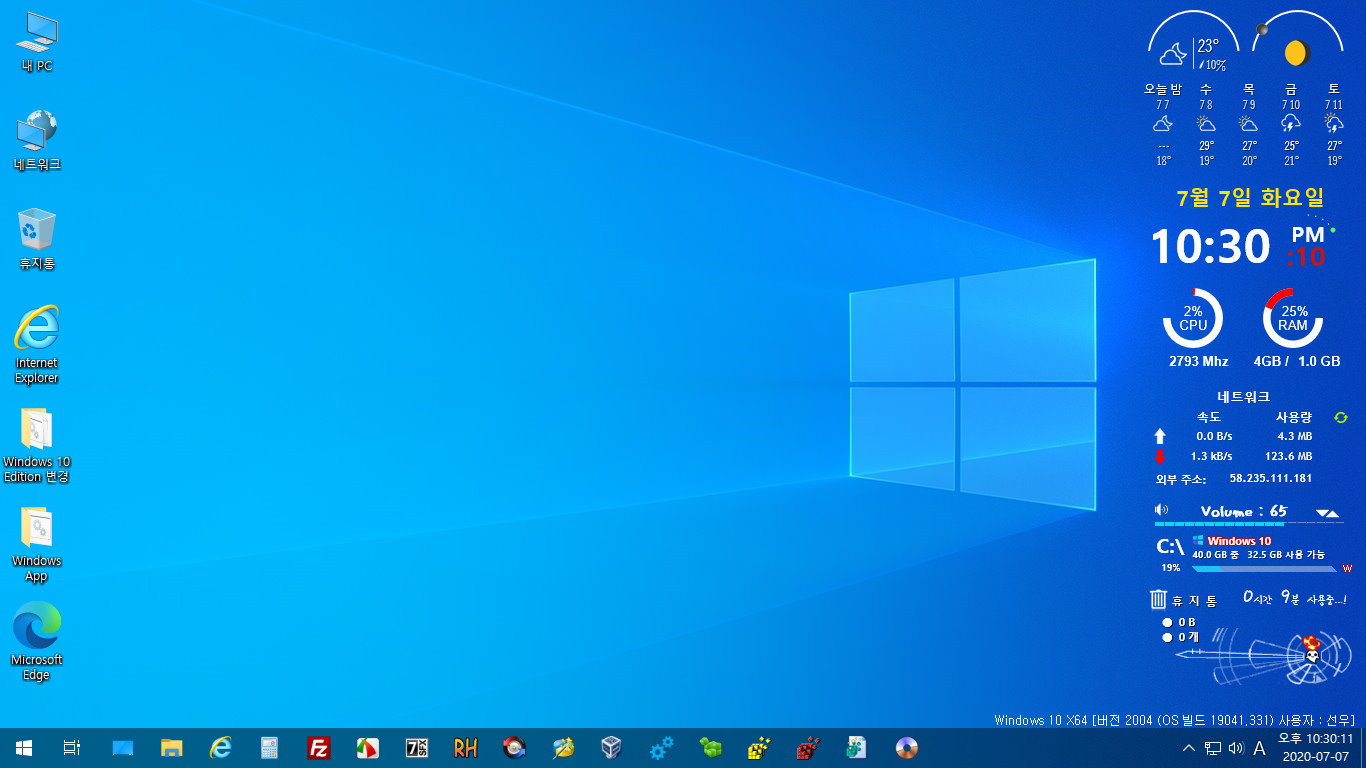Open the 네트워크 desktop icon
This screenshot has width=1366, height=768.
[37, 140]
